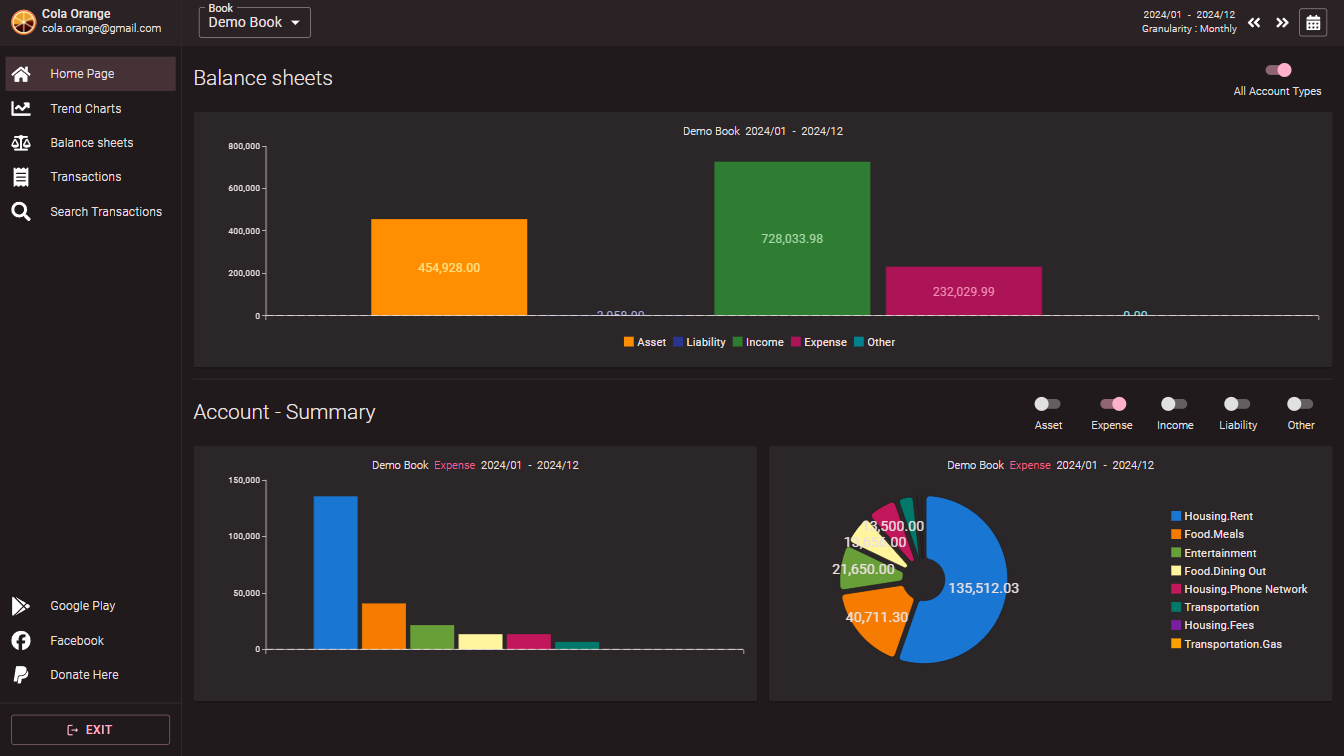Open Trend Charts via its chart icon
Image resolution: width=1344 pixels, height=756 pixels.
pos(21,109)
